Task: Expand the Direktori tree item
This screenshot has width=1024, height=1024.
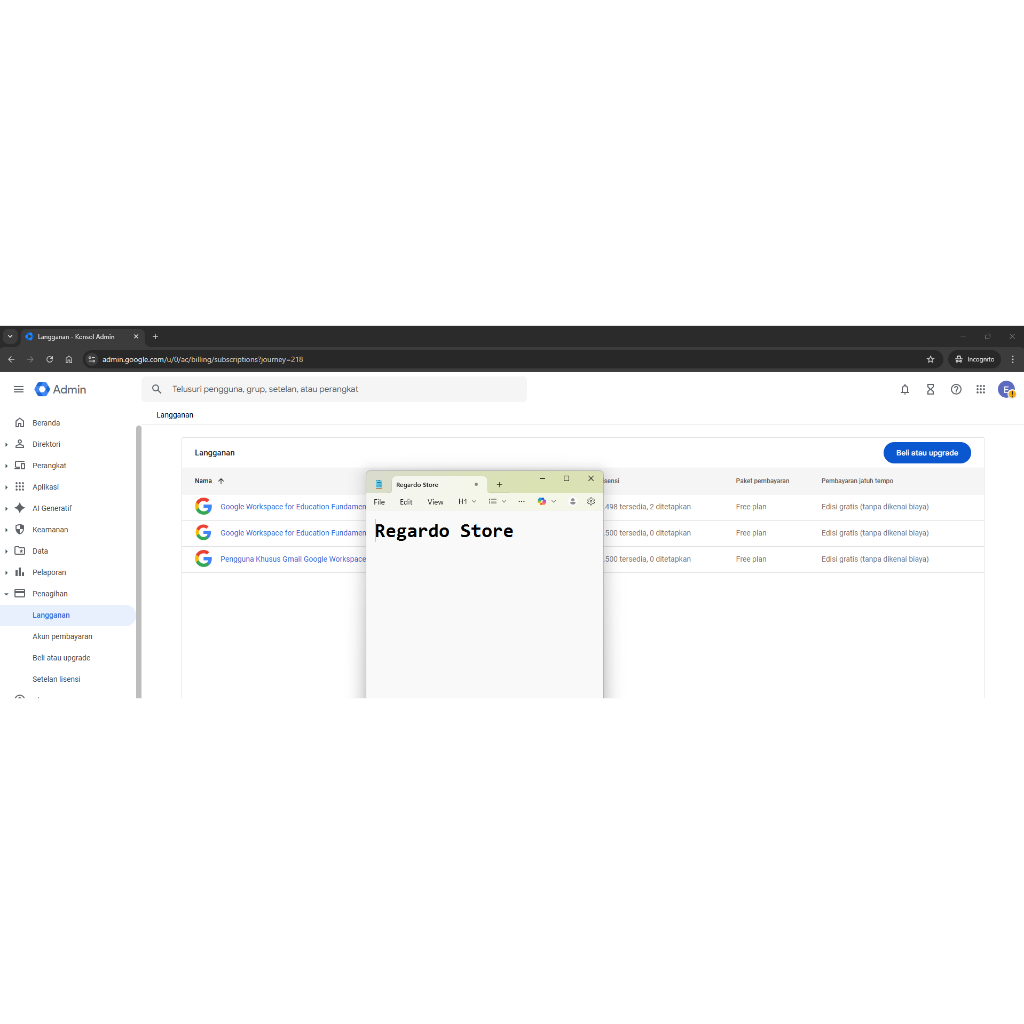Action: 6,444
